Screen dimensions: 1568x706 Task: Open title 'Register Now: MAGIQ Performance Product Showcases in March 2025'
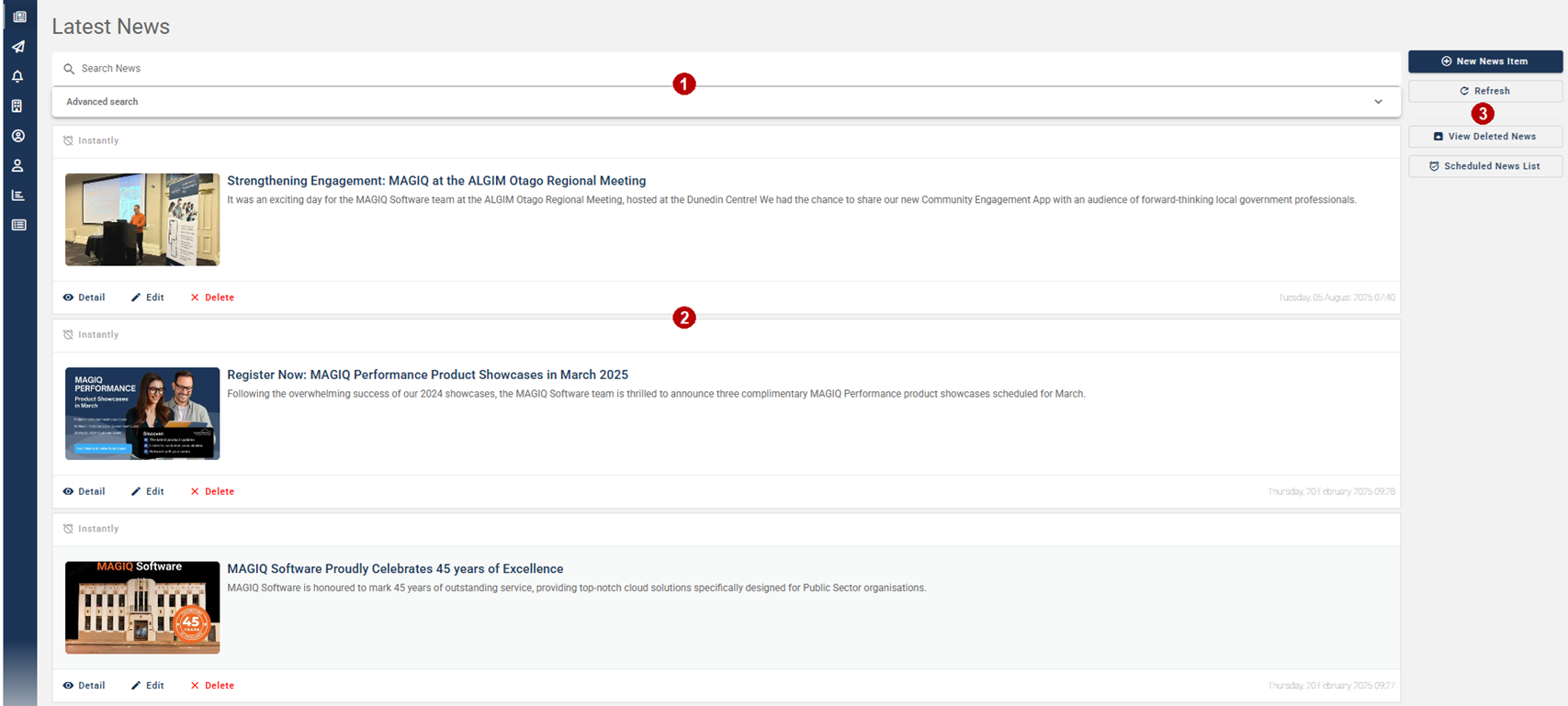click(428, 375)
